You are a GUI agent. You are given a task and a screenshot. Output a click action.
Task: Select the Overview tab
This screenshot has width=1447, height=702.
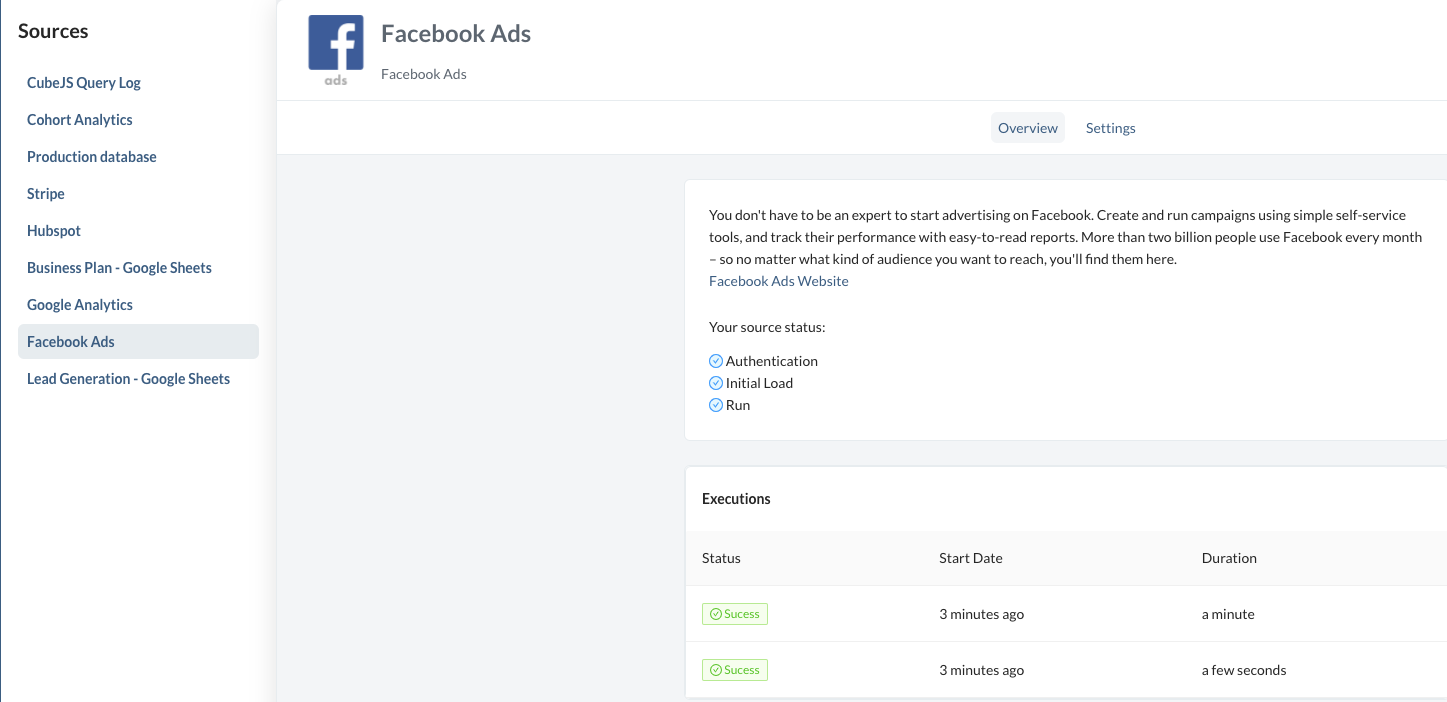pyautogui.click(x=1027, y=128)
